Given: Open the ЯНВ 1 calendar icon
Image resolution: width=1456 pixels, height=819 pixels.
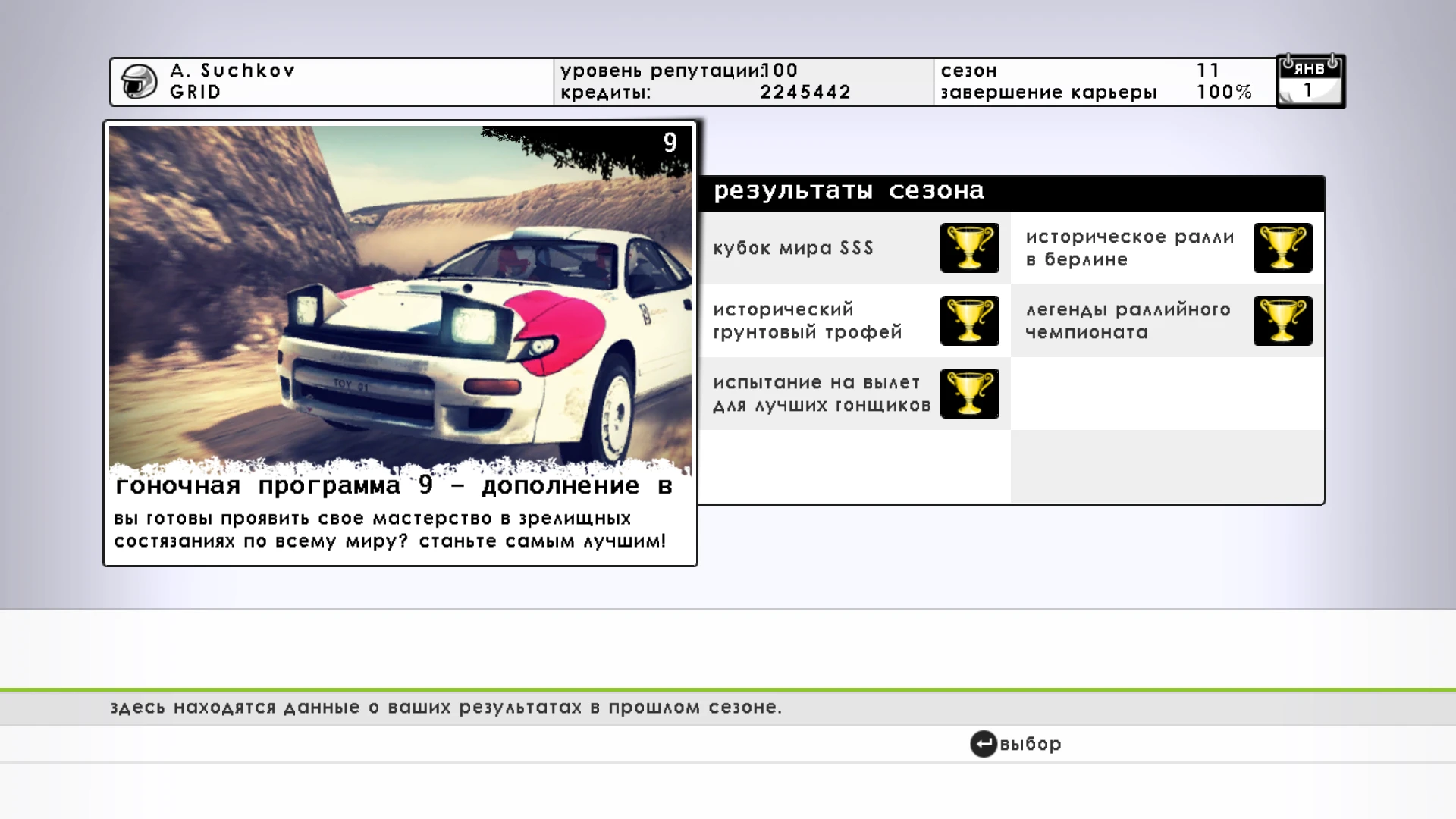Looking at the screenshot, I should tap(1310, 82).
